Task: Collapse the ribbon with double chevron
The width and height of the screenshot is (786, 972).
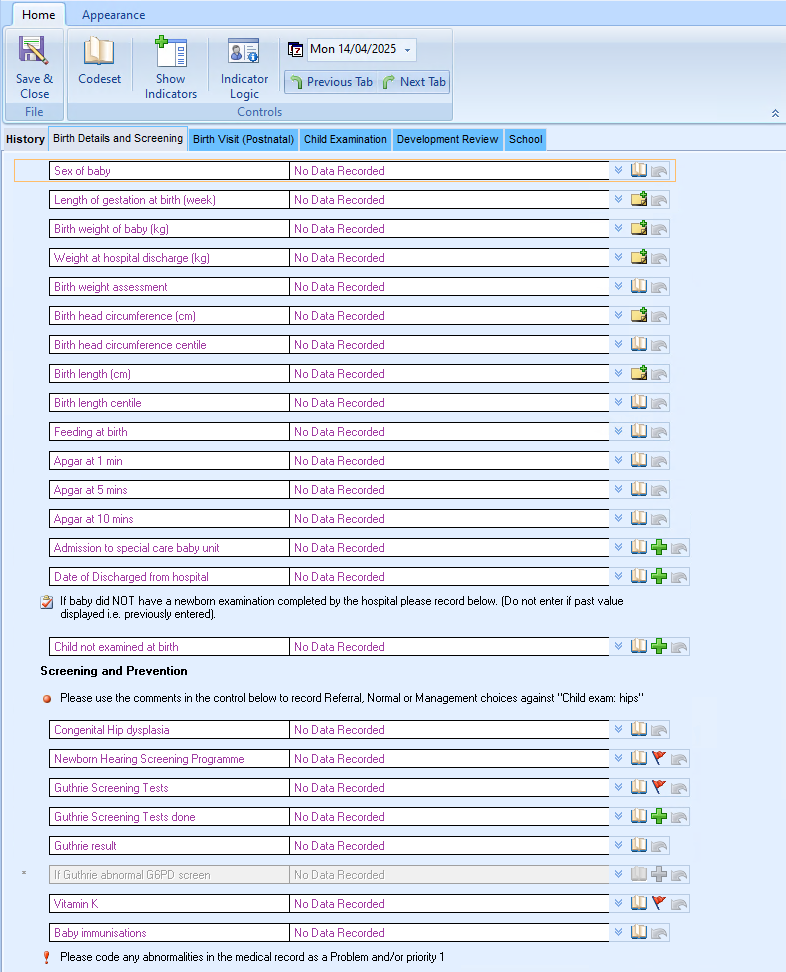Action: tap(775, 113)
